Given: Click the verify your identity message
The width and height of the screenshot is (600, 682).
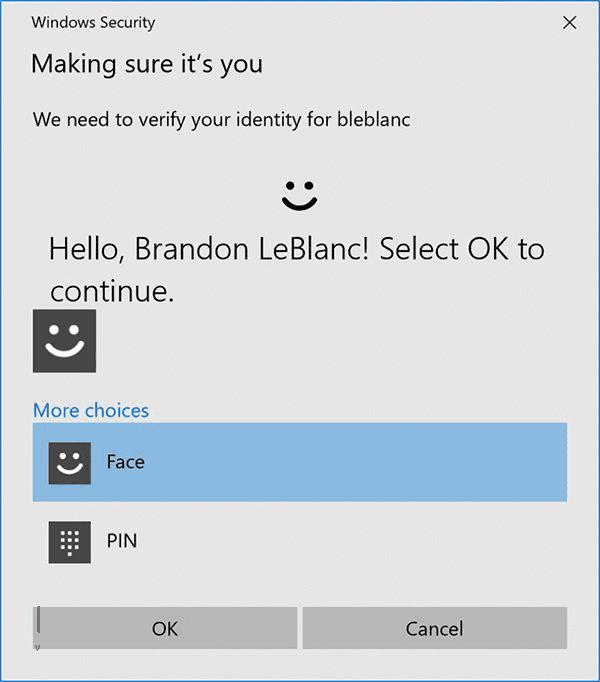Looking at the screenshot, I should point(221,120).
